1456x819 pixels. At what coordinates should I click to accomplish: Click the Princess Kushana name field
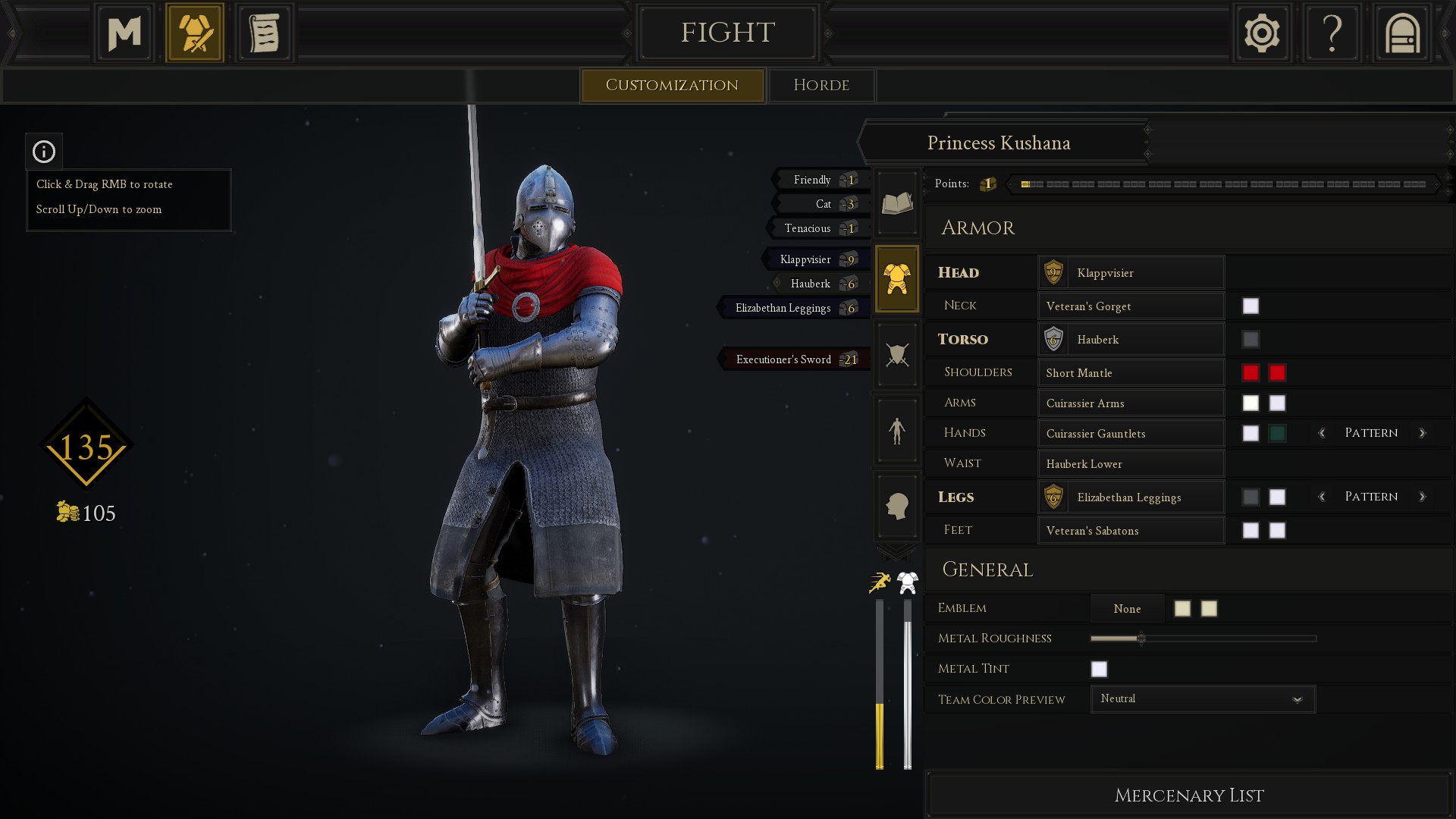pos(999,143)
